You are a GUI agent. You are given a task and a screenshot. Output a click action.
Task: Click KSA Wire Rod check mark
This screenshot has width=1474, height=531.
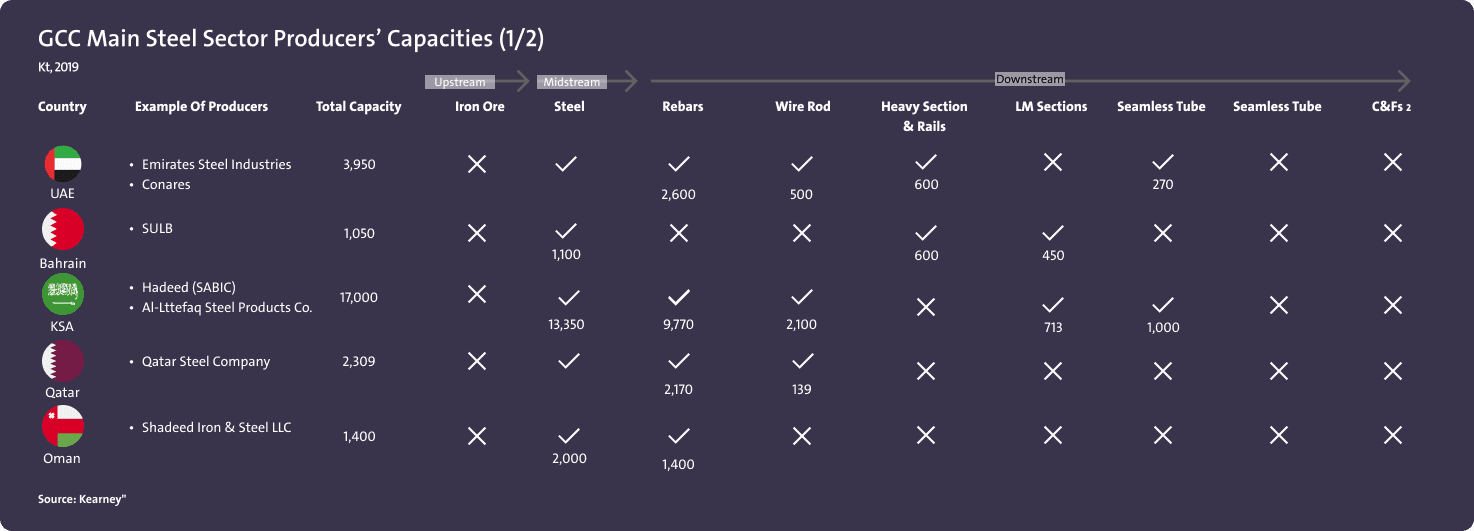(x=801, y=297)
